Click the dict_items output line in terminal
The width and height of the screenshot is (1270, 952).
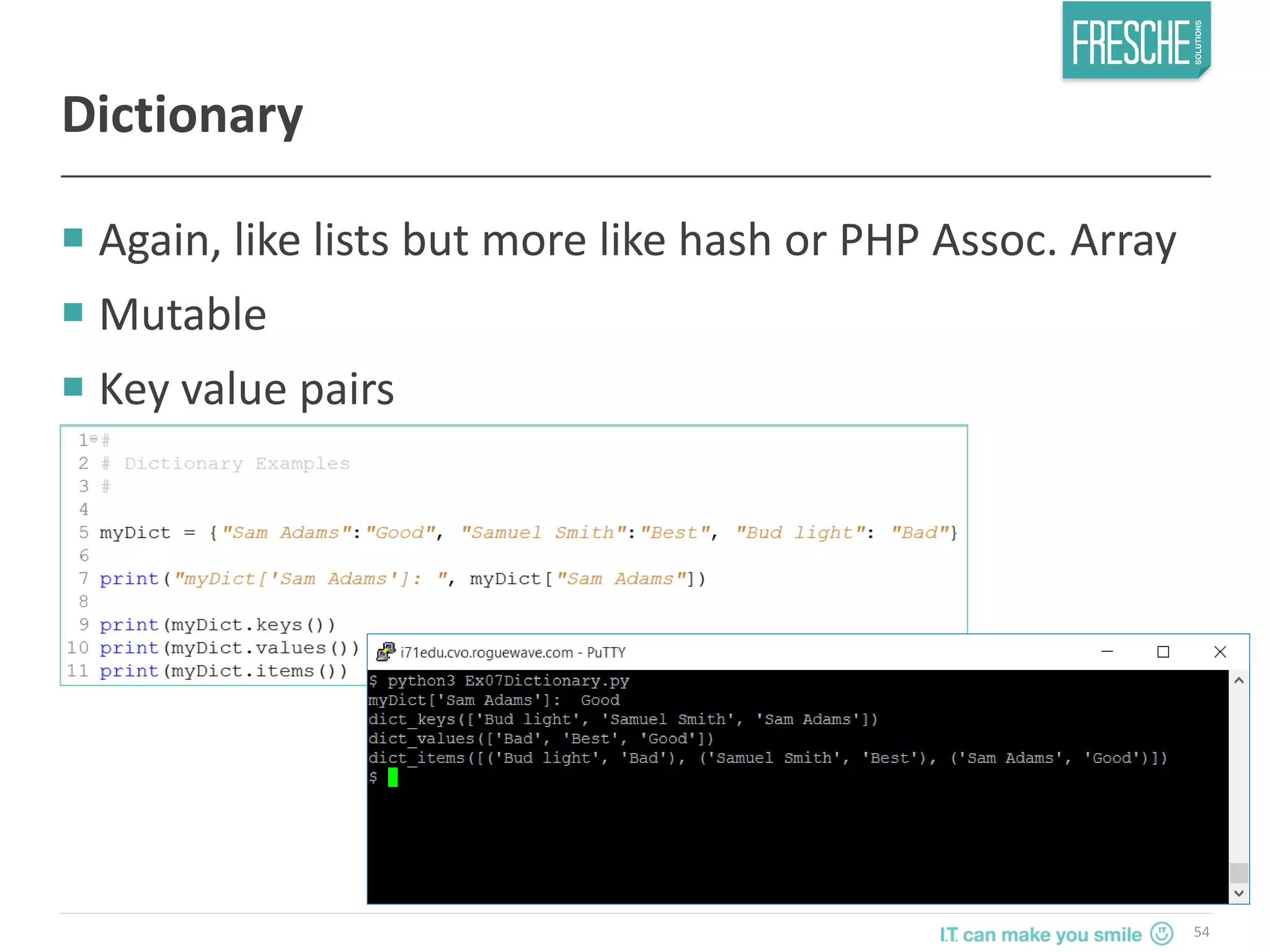point(768,757)
